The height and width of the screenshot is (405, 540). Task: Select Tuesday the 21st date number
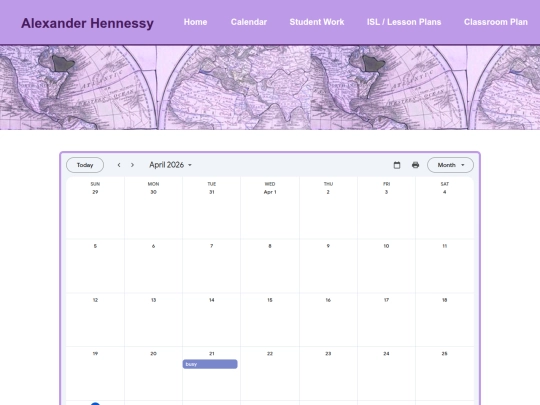[x=212, y=353]
